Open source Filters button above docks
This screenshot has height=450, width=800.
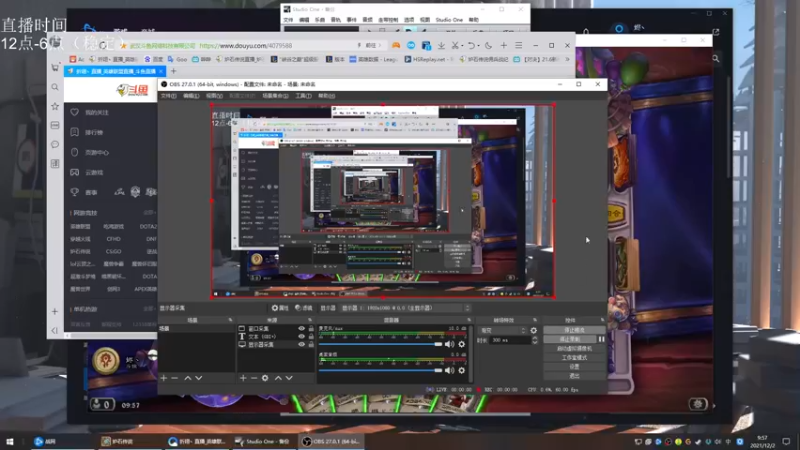point(304,308)
